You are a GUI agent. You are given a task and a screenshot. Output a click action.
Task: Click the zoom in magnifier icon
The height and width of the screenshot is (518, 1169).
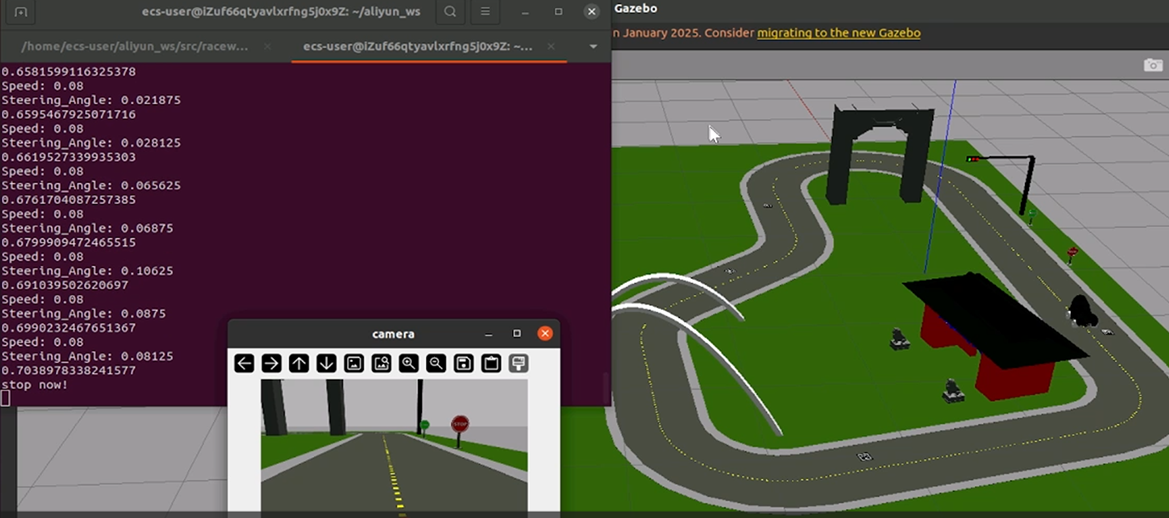tap(408, 363)
